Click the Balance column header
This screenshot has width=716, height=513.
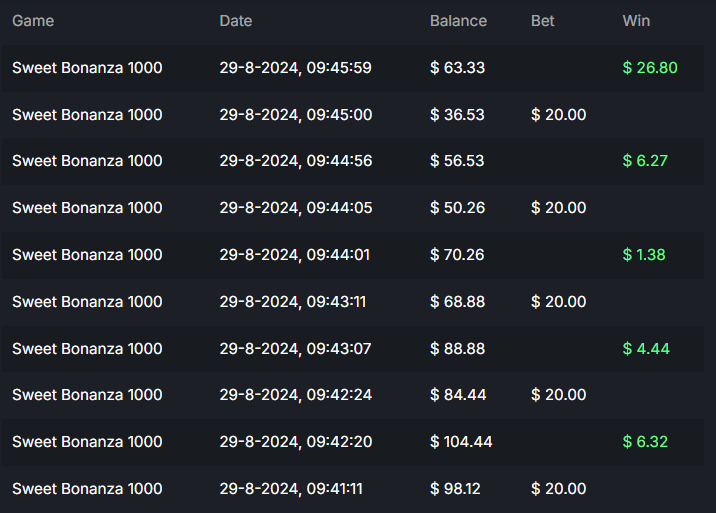click(x=458, y=21)
